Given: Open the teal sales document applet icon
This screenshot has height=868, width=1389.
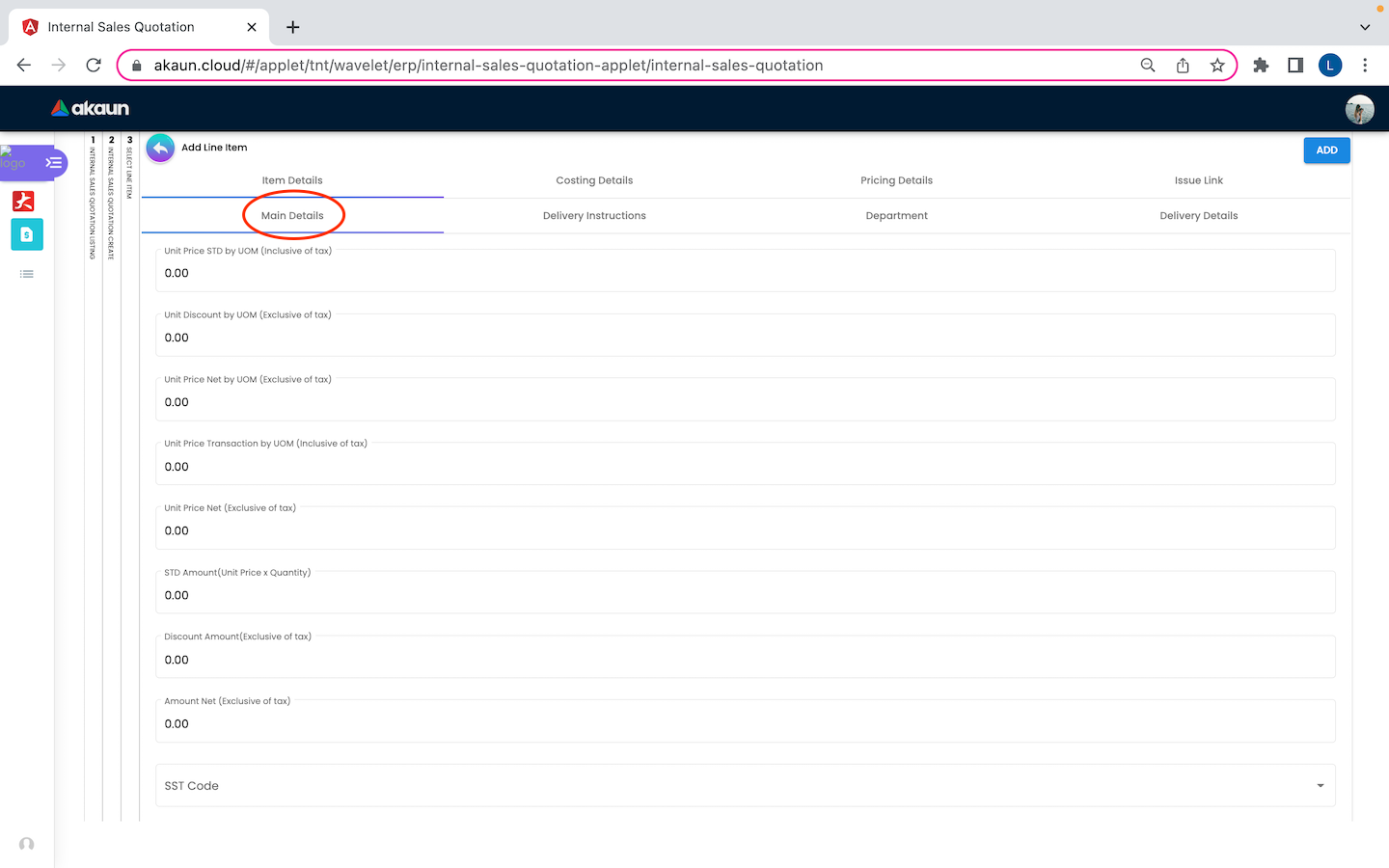Looking at the screenshot, I should (26, 234).
